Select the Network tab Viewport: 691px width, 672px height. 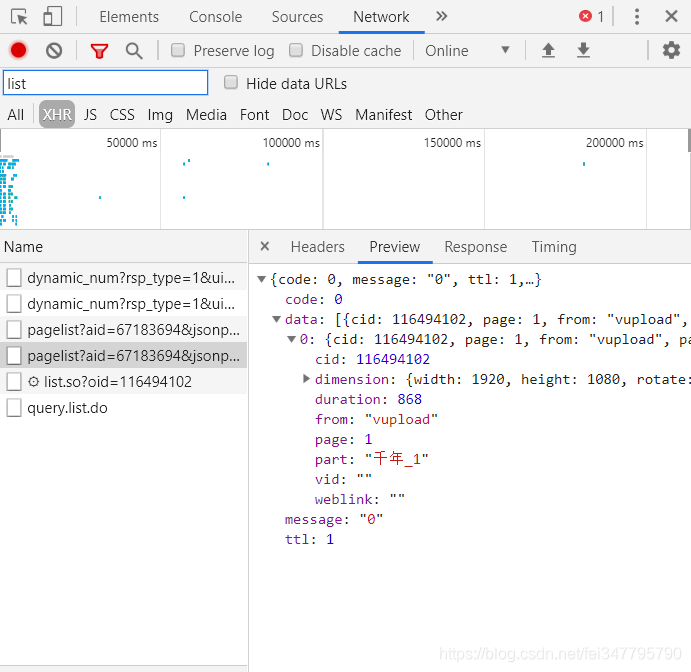(381, 17)
